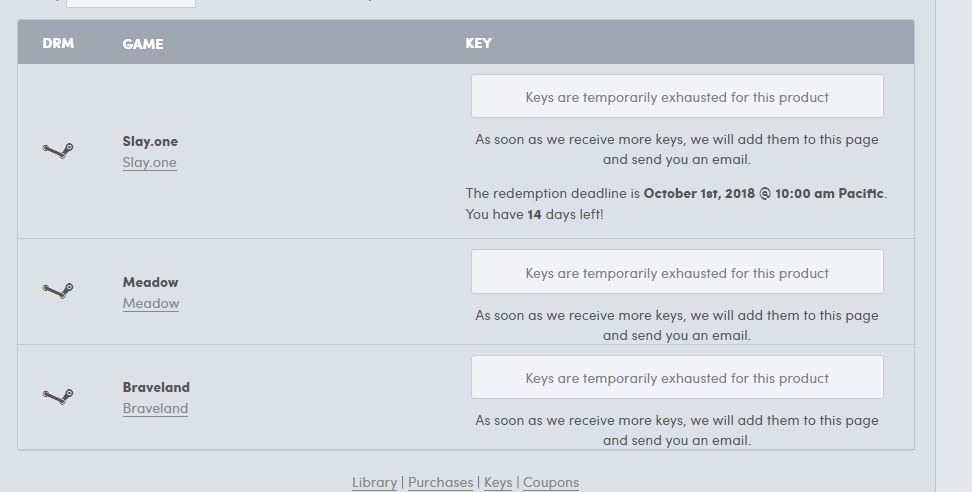Click the Steam DRM icon next to Braveland
This screenshot has width=972, height=492.
(58, 396)
